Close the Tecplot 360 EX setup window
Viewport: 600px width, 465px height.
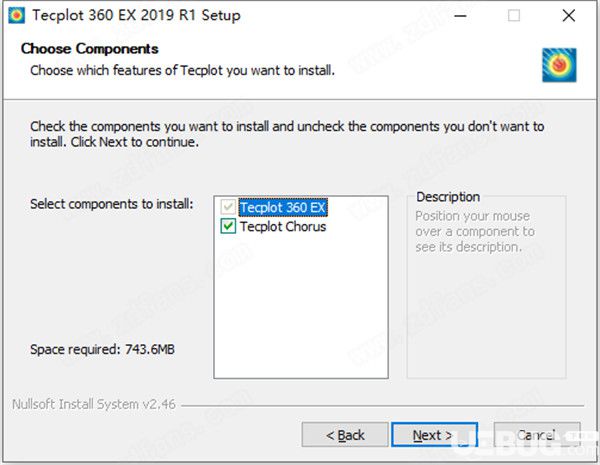click(x=569, y=16)
